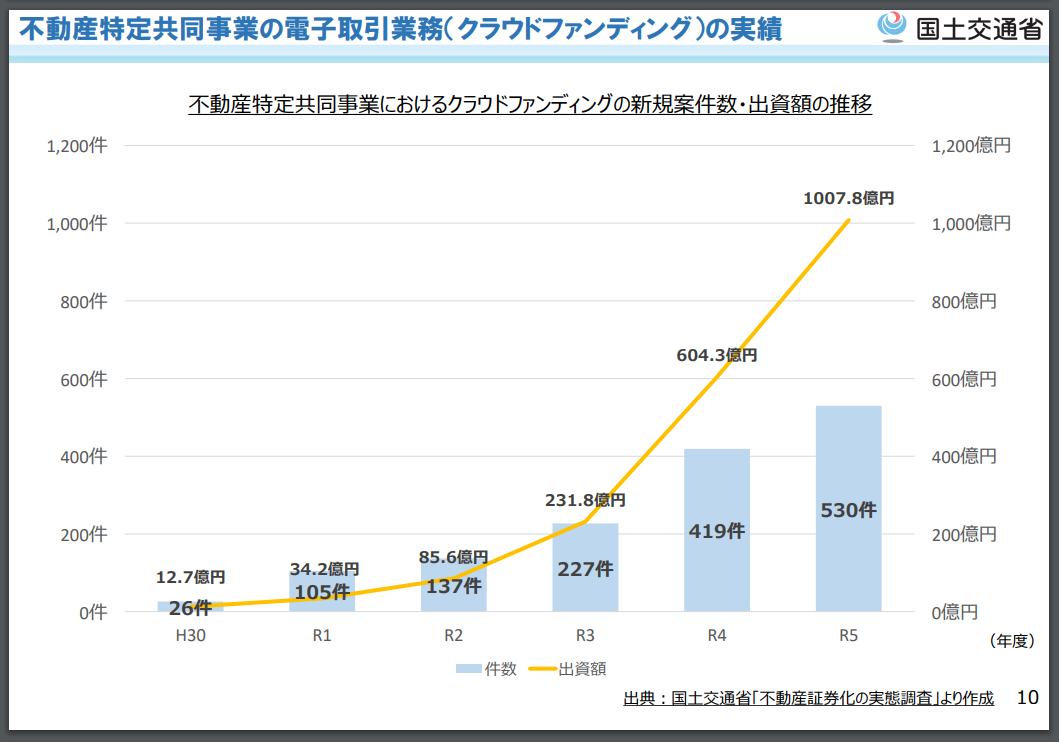1059x742 pixels.
Task: Click the 1,000億円 right axis label
Action: click(x=970, y=224)
